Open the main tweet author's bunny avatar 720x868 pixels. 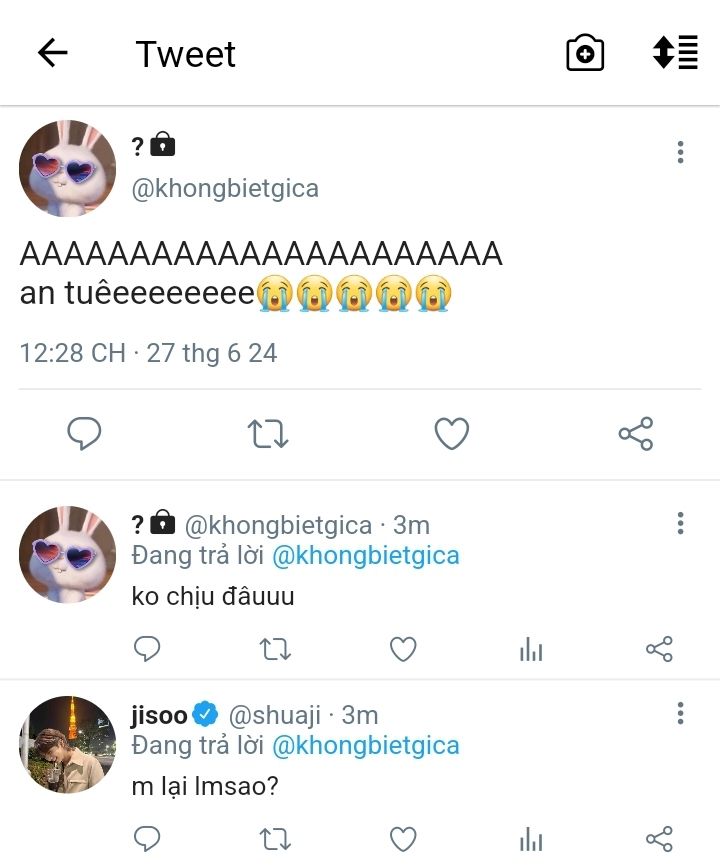point(67,168)
